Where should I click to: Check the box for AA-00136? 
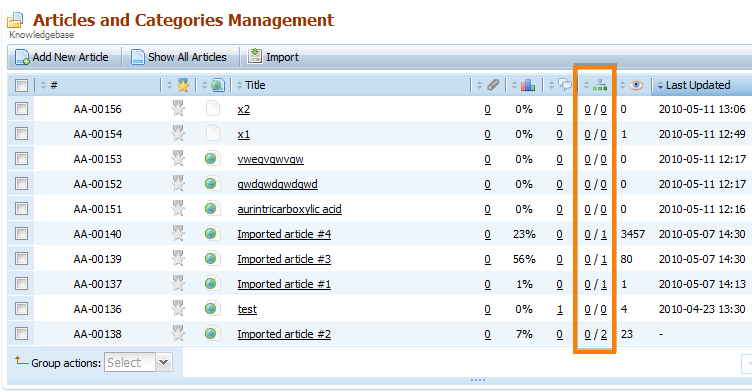[21, 309]
